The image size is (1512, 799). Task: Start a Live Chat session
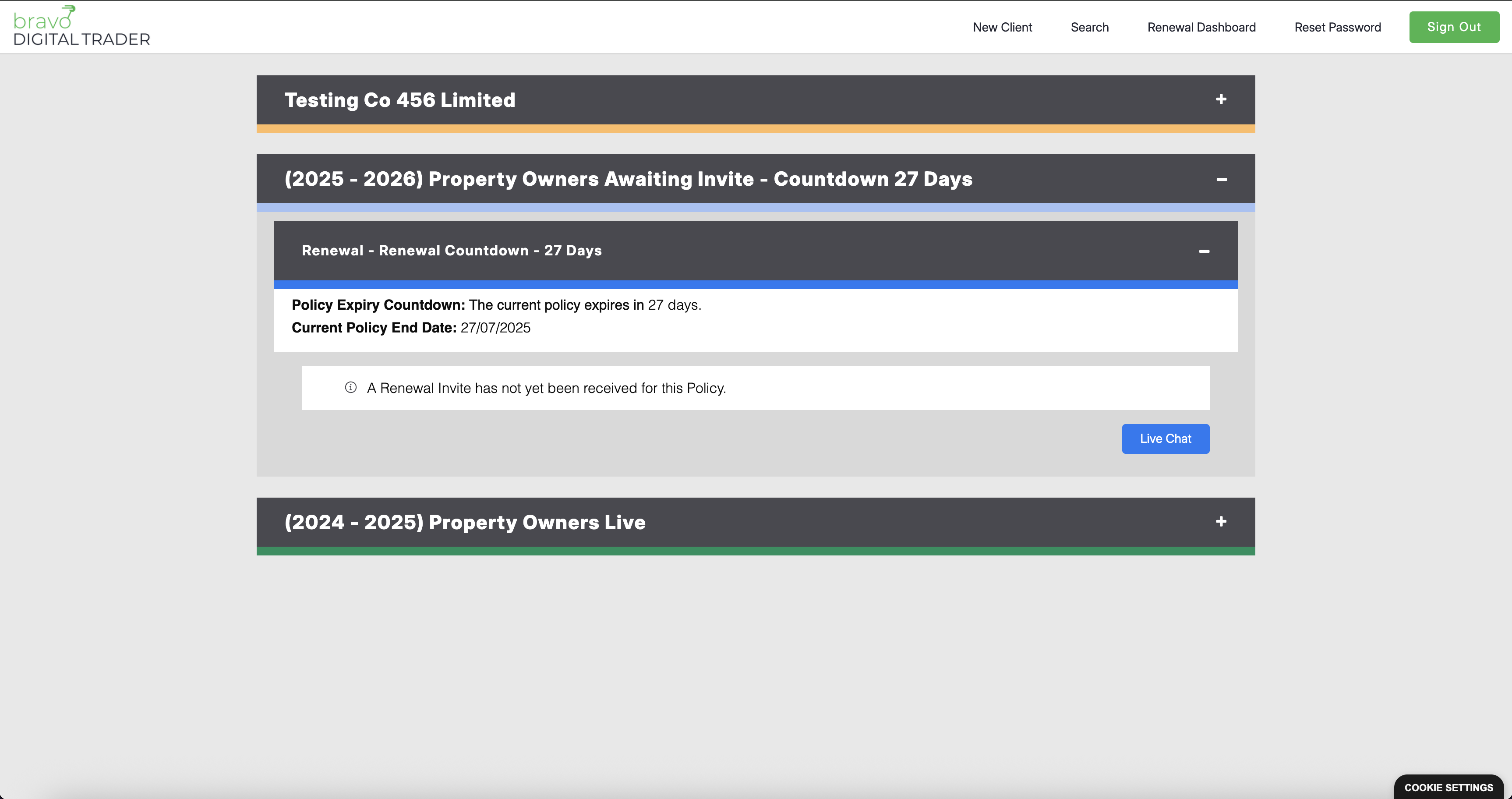[x=1165, y=438]
